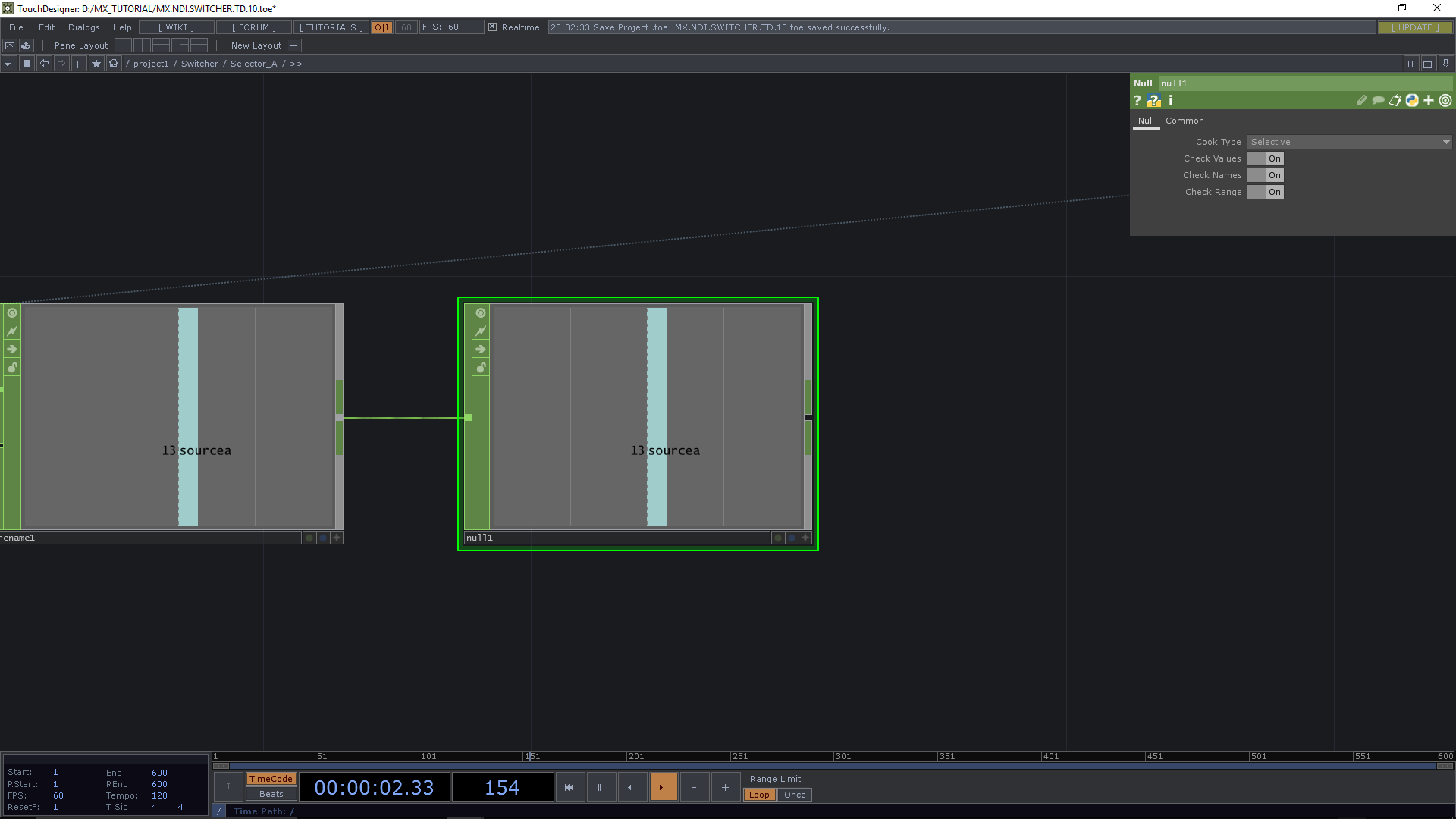Go back in network history
Image resolution: width=1456 pixels, height=819 pixels.
(x=44, y=64)
